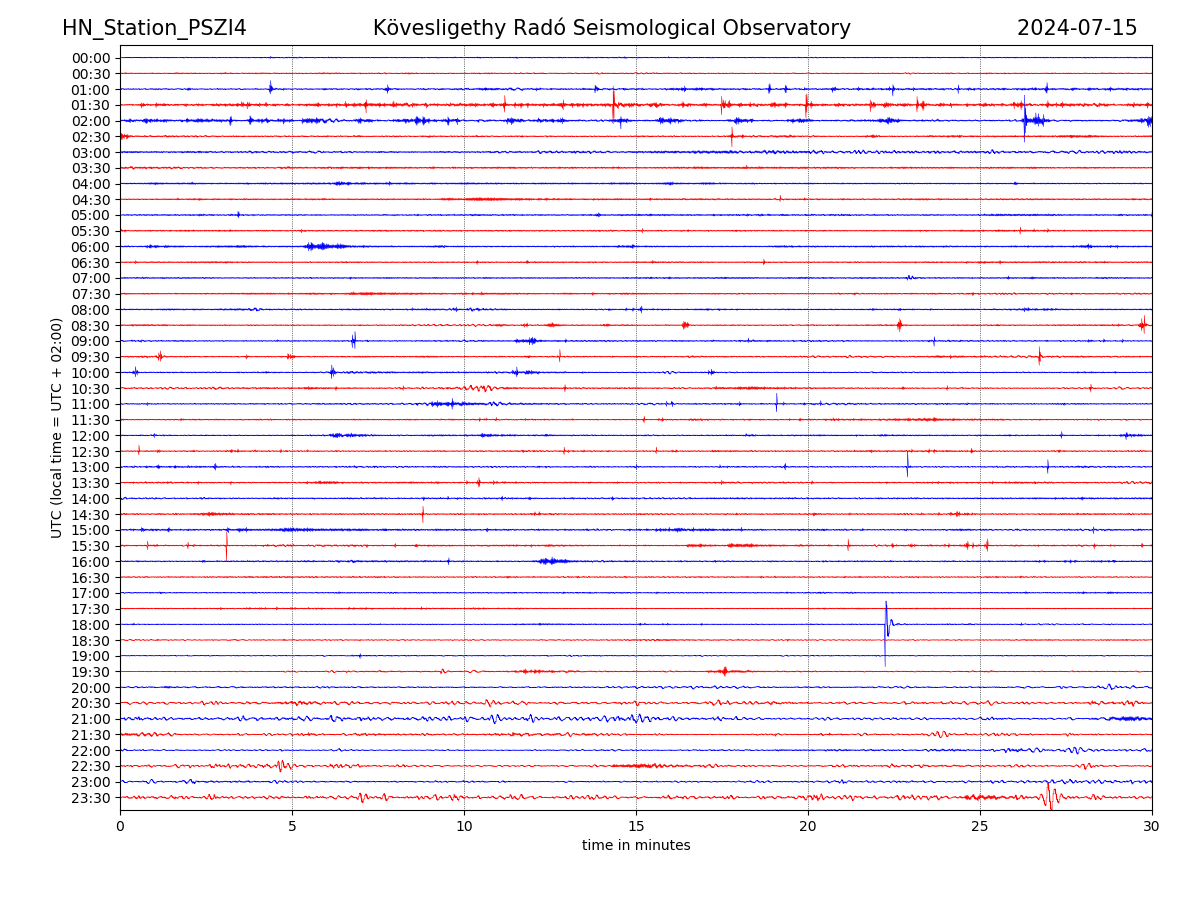Viewport: 1200px width, 900px height.
Task: Select the 00:00 row label
Action: tap(90, 58)
